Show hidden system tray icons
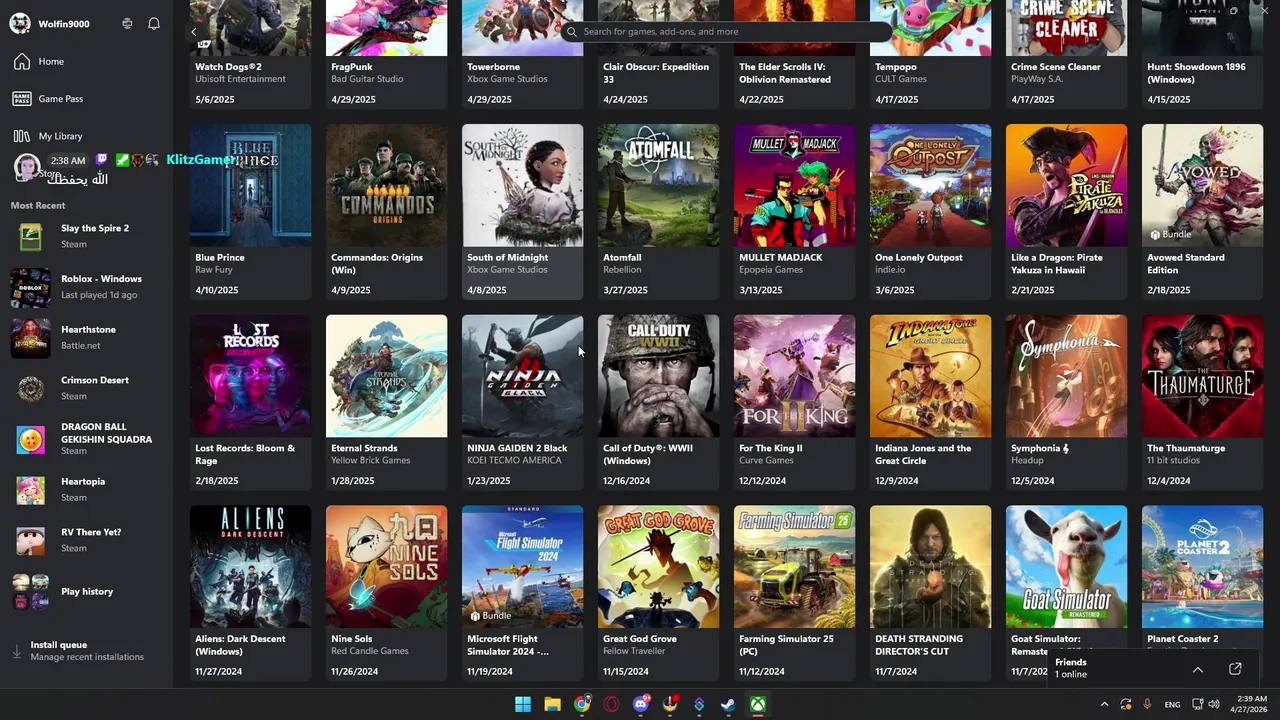1280x720 pixels. (1104, 704)
